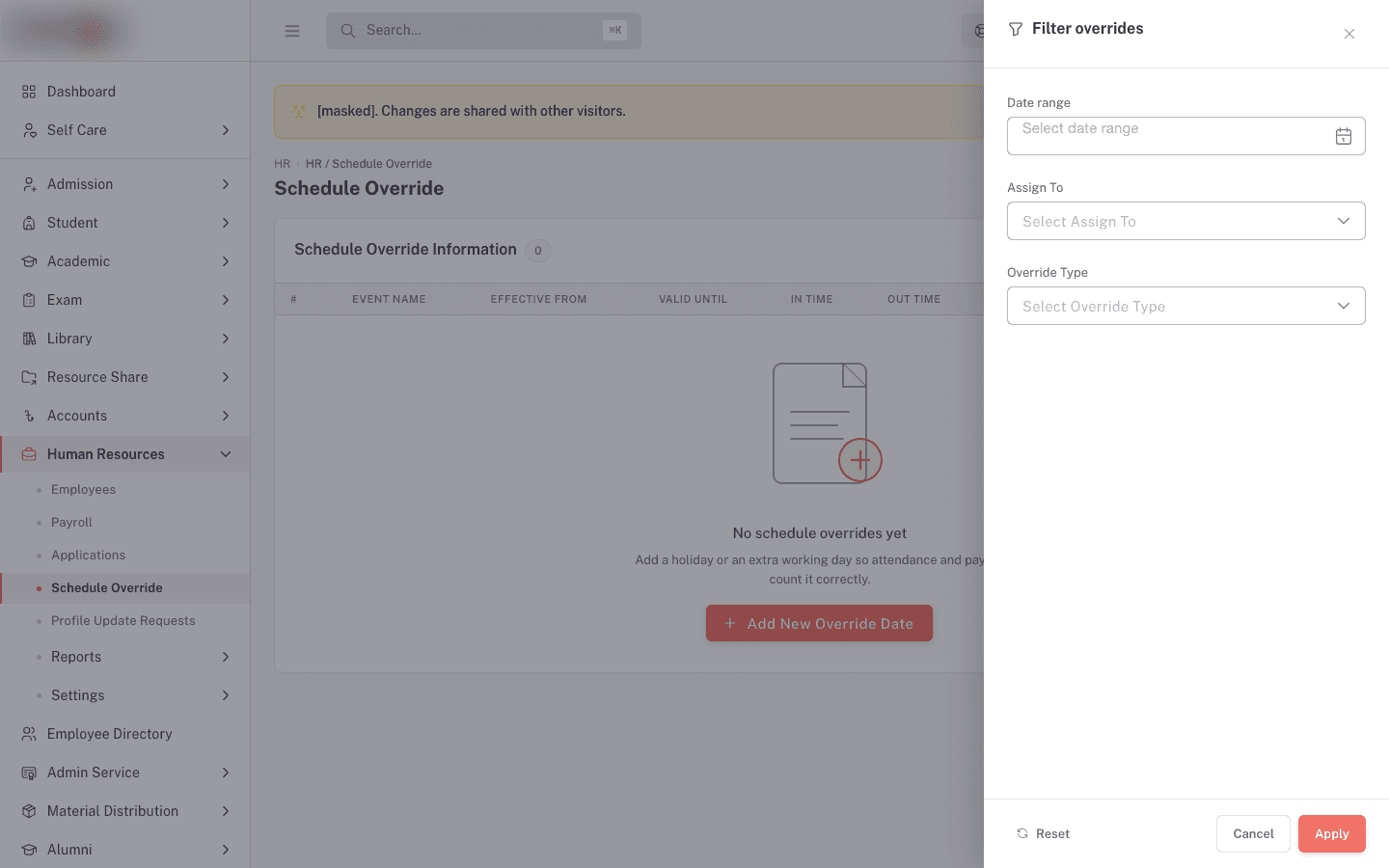Open the Override Type dropdown
This screenshot has height=868, width=1389.
[1186, 306]
